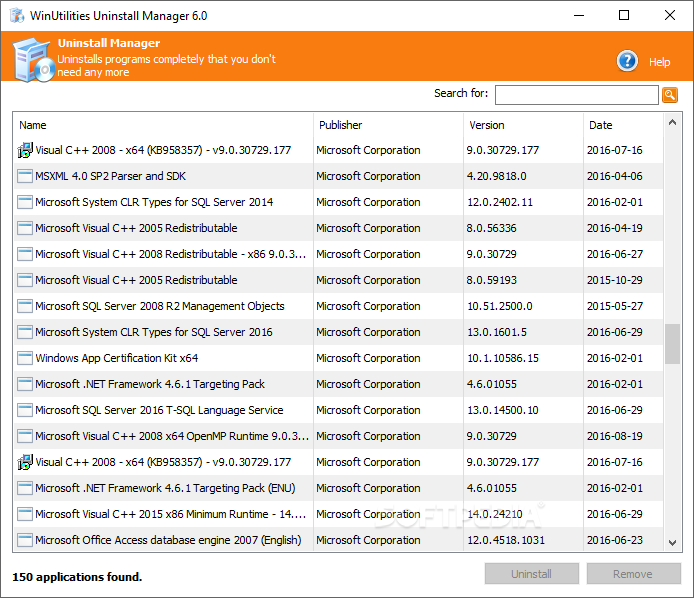Click icon of MSXML 4.0 SP2 Parser row

click(25, 176)
